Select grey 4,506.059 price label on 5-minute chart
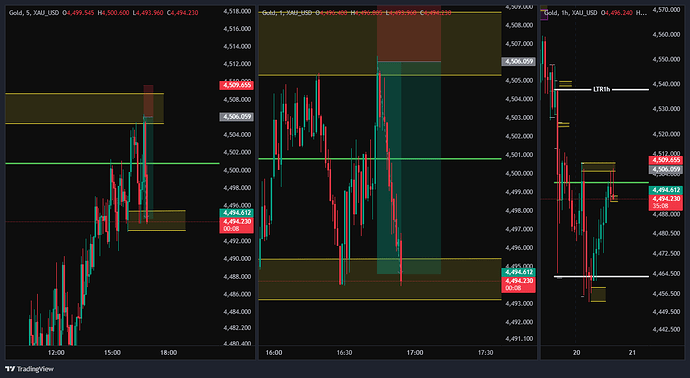 (x=237, y=117)
